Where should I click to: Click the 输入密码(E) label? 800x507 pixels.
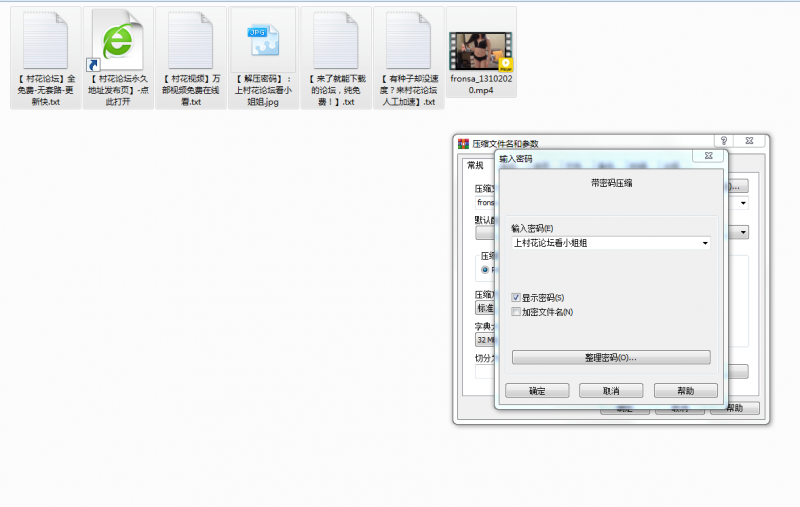[x=532, y=229]
